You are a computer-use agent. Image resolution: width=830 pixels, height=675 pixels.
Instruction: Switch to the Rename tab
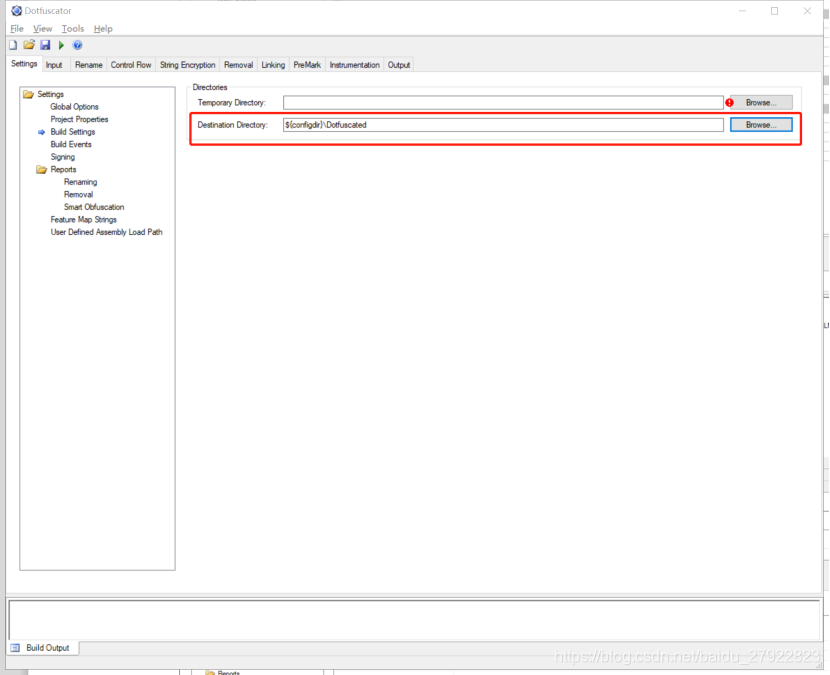[88, 65]
